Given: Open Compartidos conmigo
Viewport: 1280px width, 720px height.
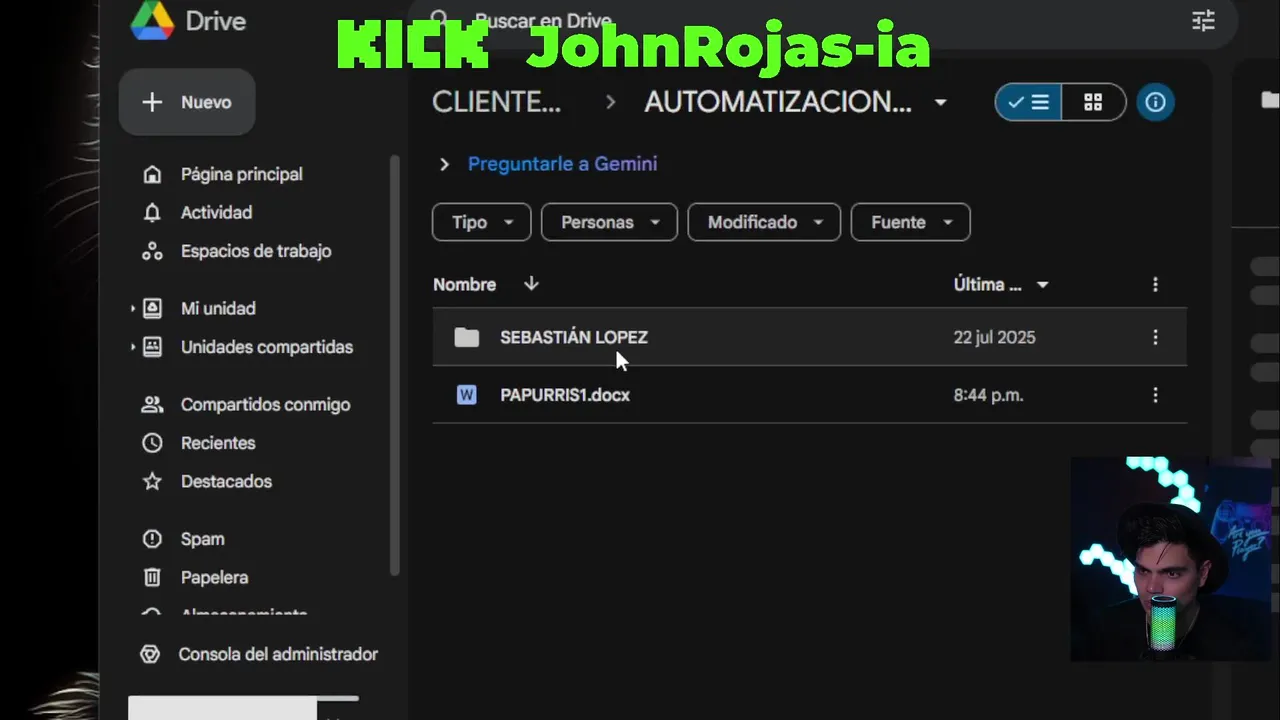Looking at the screenshot, I should click(x=265, y=404).
